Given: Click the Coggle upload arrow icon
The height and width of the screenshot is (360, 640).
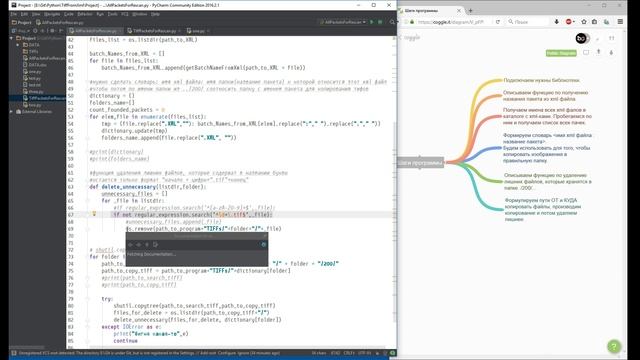Looking at the screenshot, I should click(x=599, y=52).
